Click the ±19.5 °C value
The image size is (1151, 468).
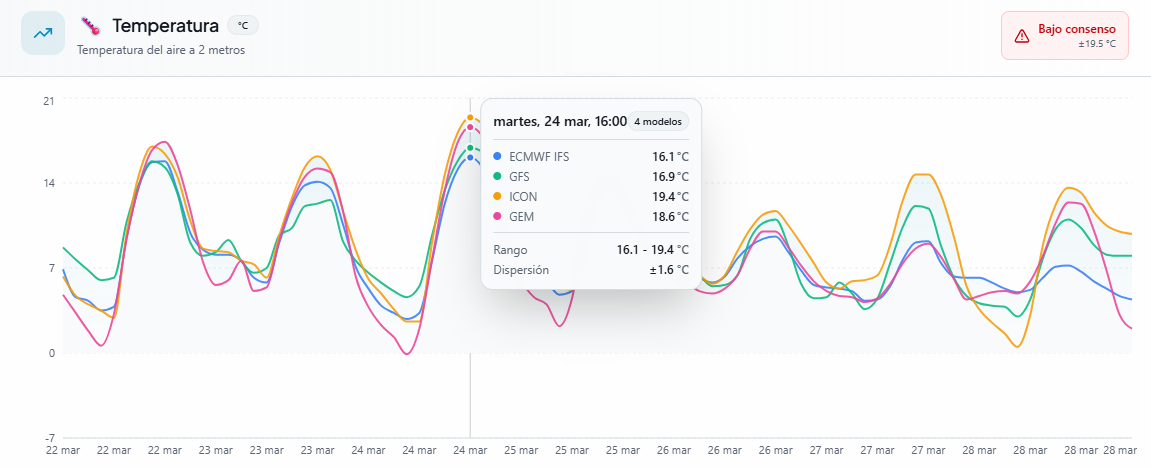click(x=1096, y=44)
